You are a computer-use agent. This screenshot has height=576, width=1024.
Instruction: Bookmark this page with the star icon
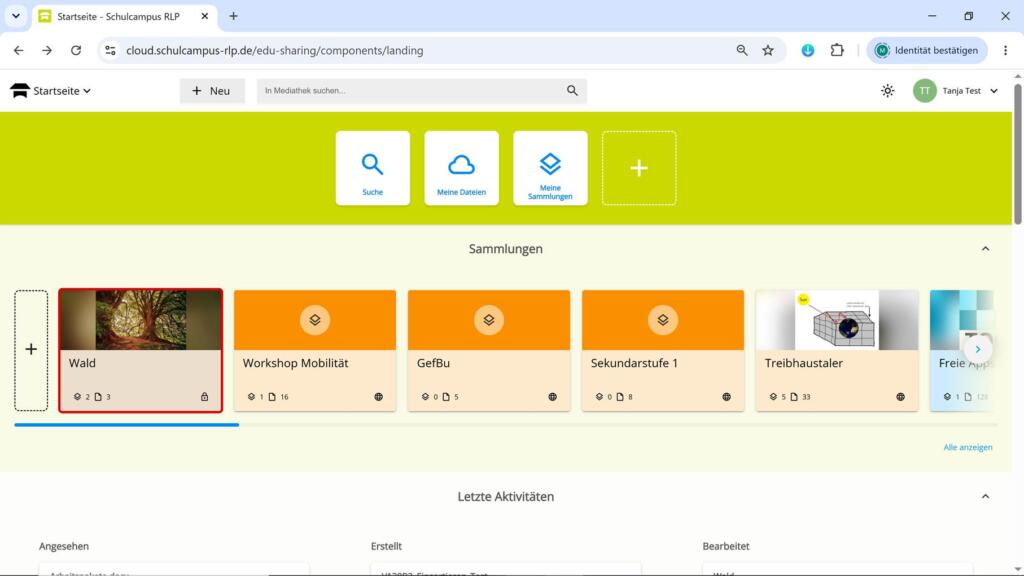point(768,50)
